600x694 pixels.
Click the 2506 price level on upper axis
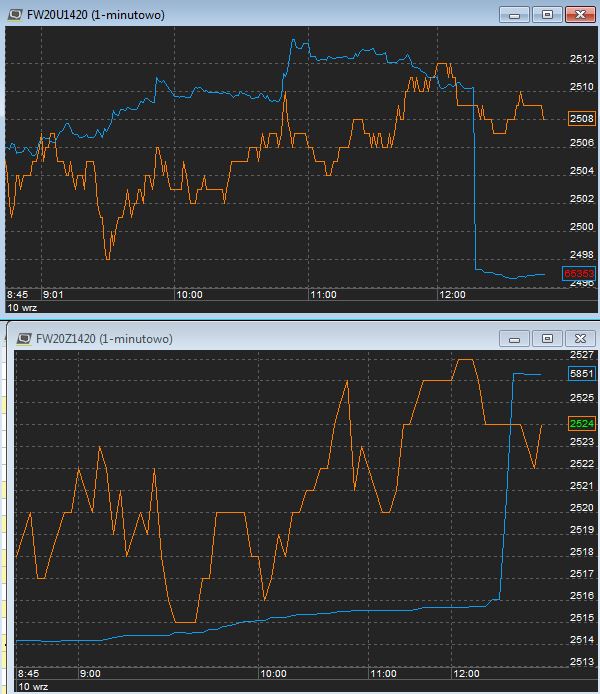[x=582, y=143]
